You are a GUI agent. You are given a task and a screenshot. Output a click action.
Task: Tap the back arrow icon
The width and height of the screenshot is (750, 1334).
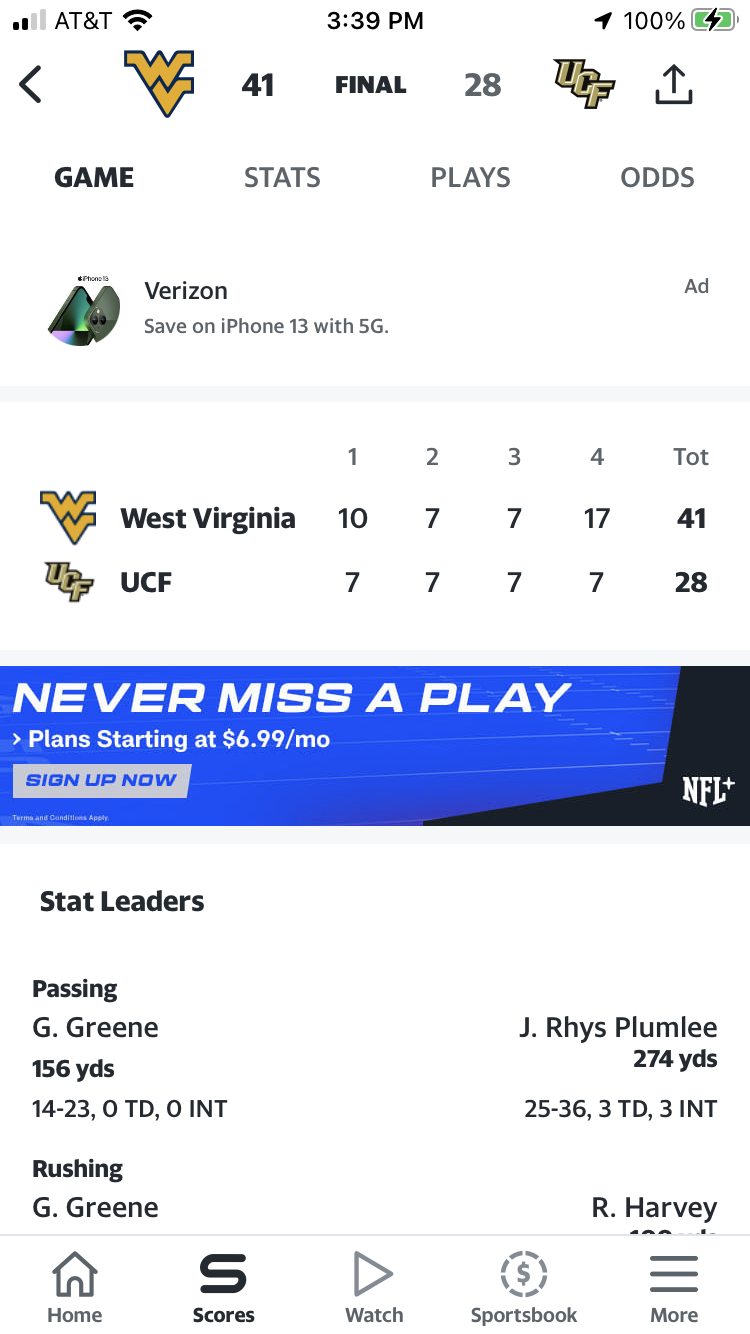(31, 85)
